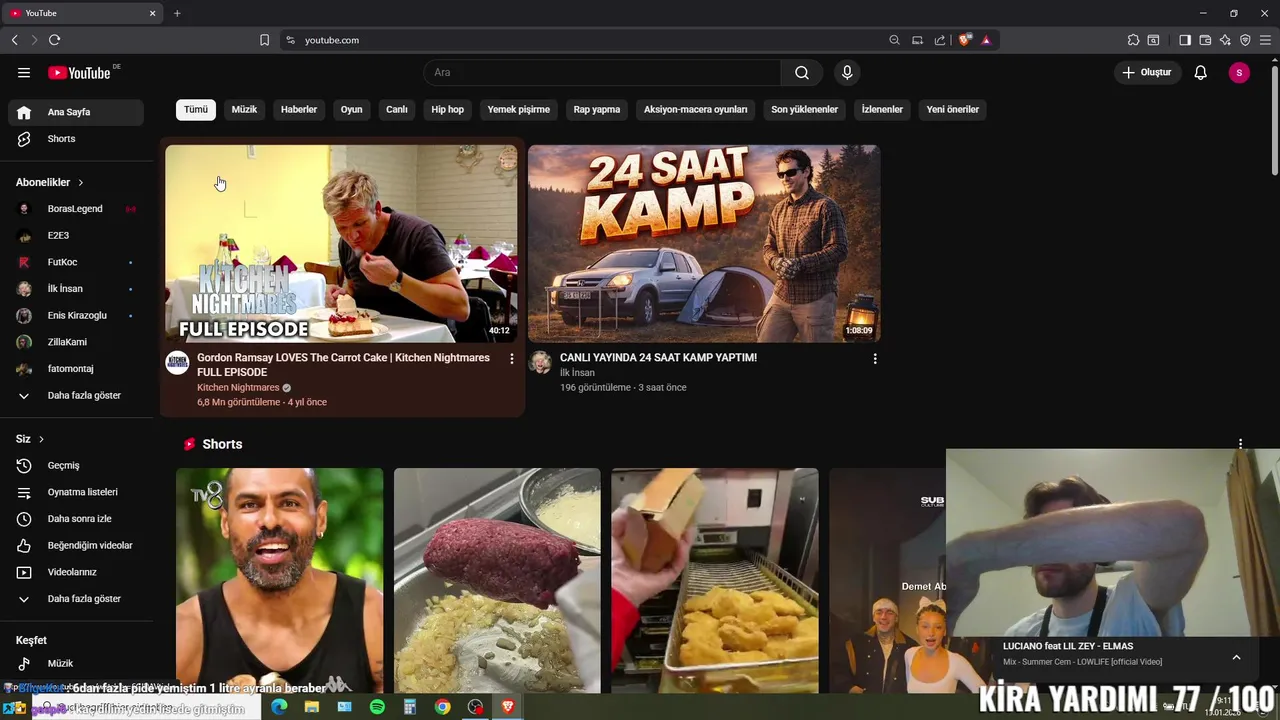Go back in browser navigation
Screen dimensions: 1280x720
point(14,40)
